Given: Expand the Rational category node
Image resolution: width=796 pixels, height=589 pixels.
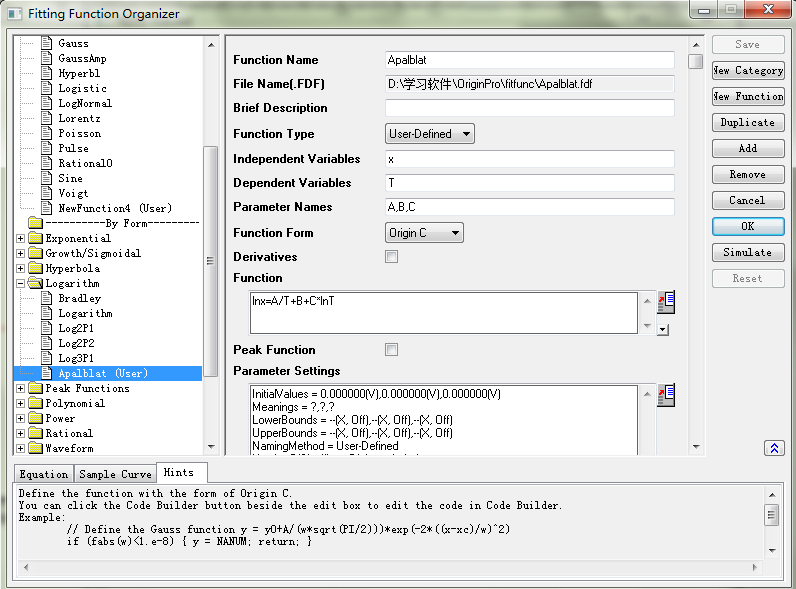Looking at the screenshot, I should [x=20, y=433].
